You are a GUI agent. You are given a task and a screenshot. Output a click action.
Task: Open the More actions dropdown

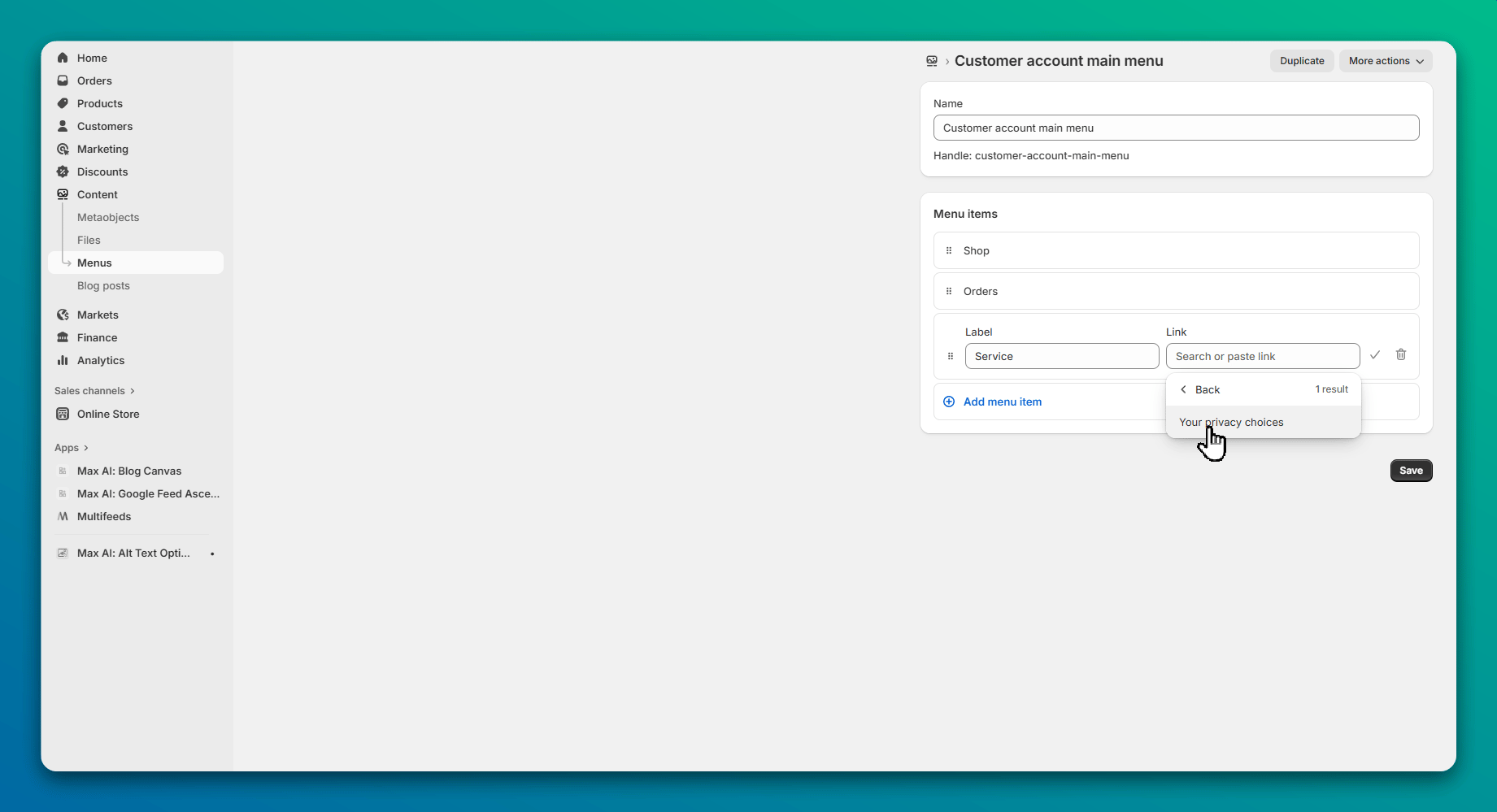[1385, 61]
